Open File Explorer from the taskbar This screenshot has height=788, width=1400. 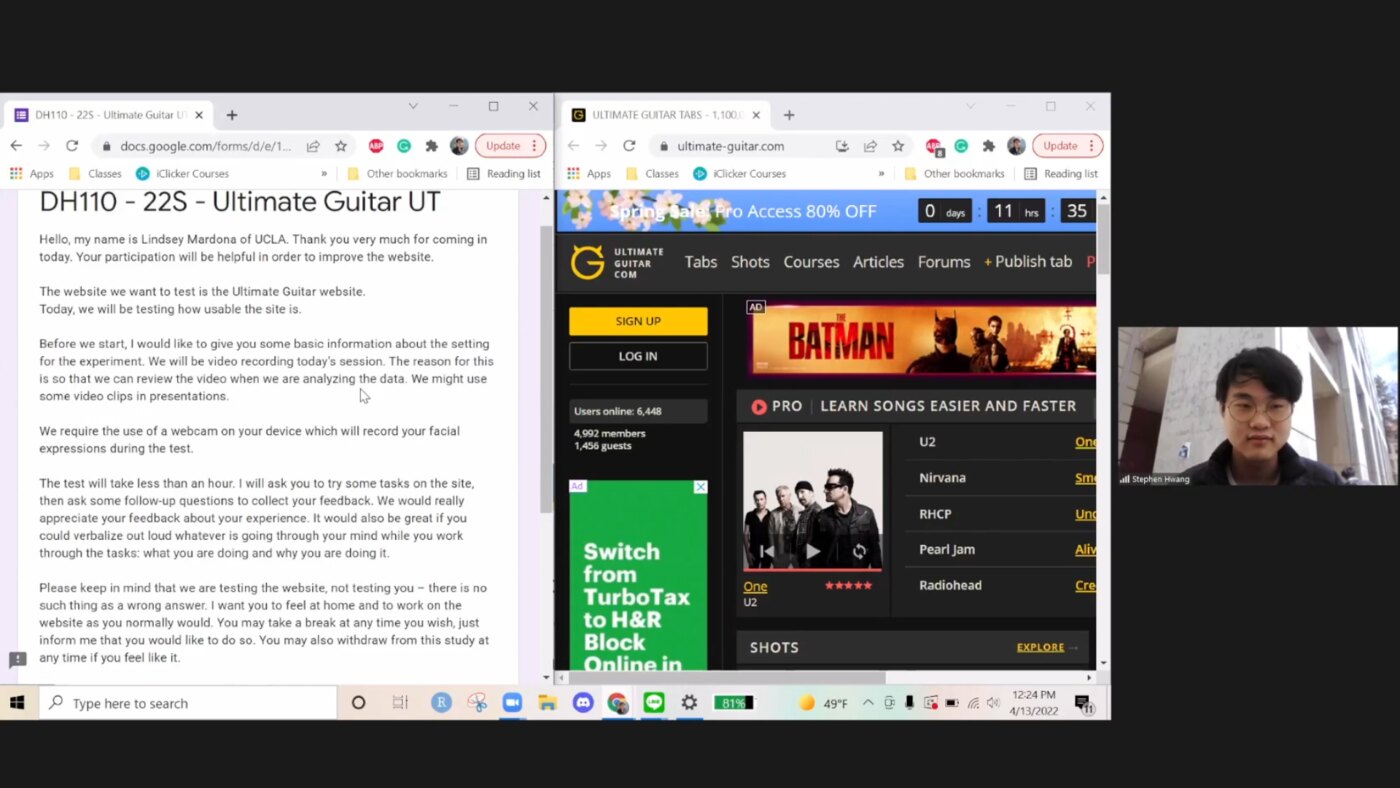click(547, 703)
